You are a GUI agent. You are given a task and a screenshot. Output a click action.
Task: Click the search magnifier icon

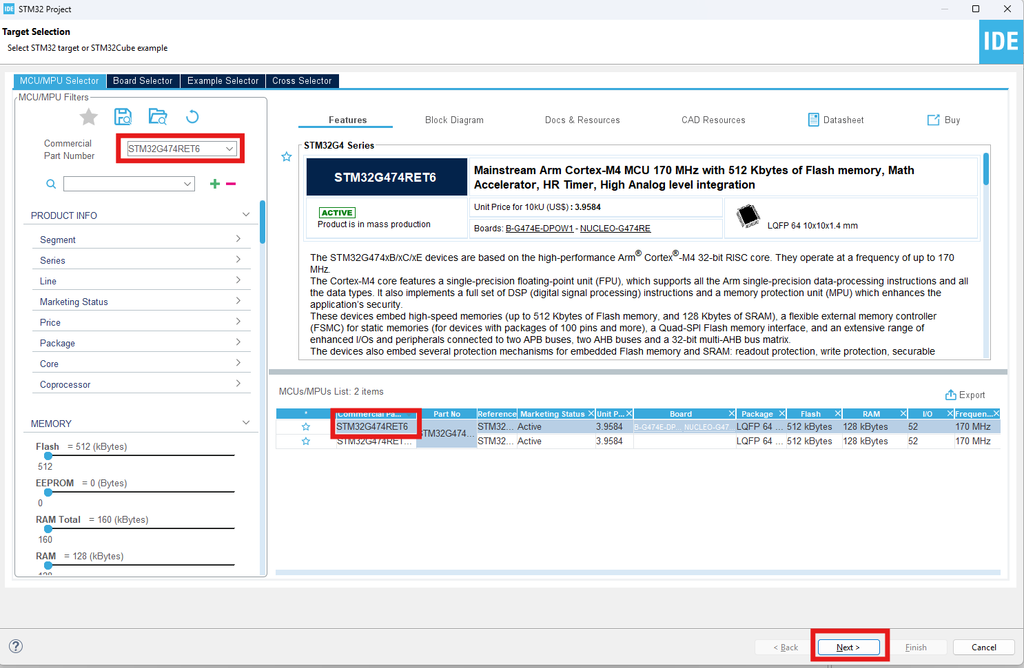(51, 184)
